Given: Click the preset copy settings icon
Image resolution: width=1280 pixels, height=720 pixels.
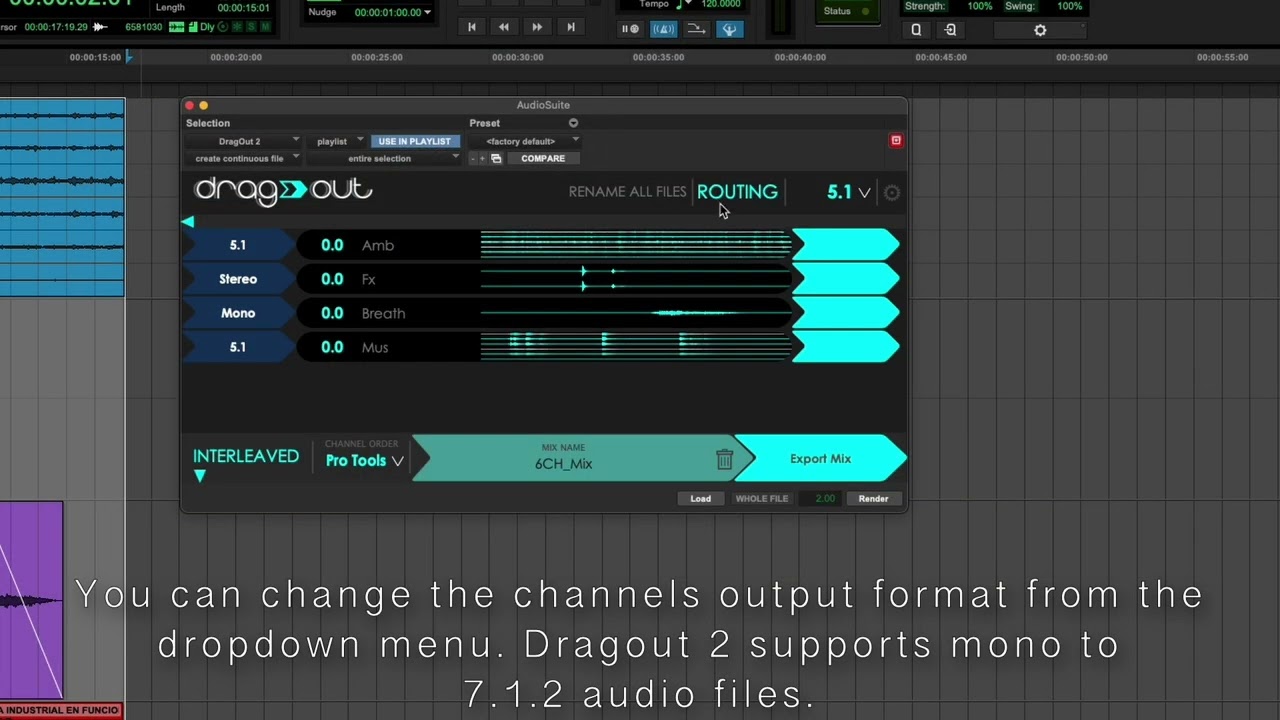Looking at the screenshot, I should (x=496, y=159).
